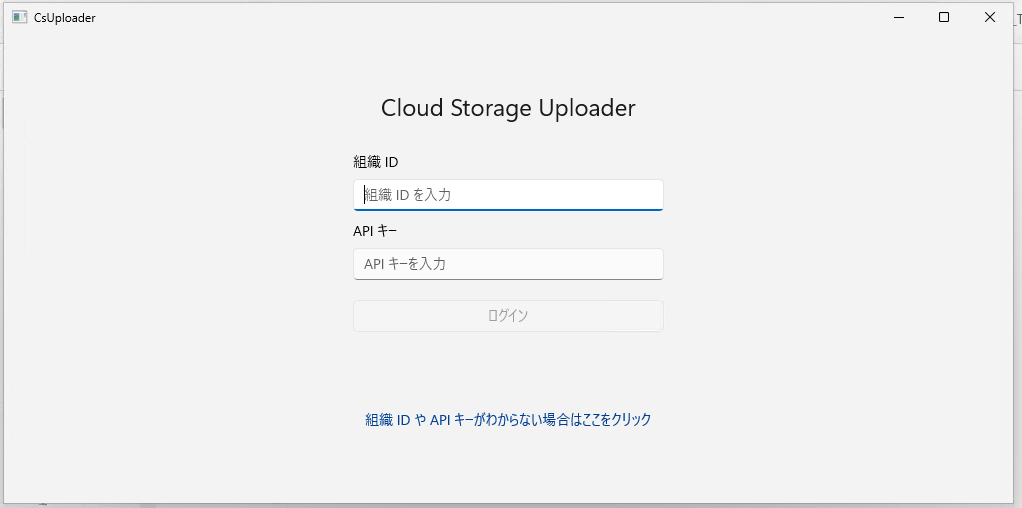Image resolution: width=1022 pixels, height=508 pixels.
Task: Click the CsUploader app icon in title bar
Action: 19,17
